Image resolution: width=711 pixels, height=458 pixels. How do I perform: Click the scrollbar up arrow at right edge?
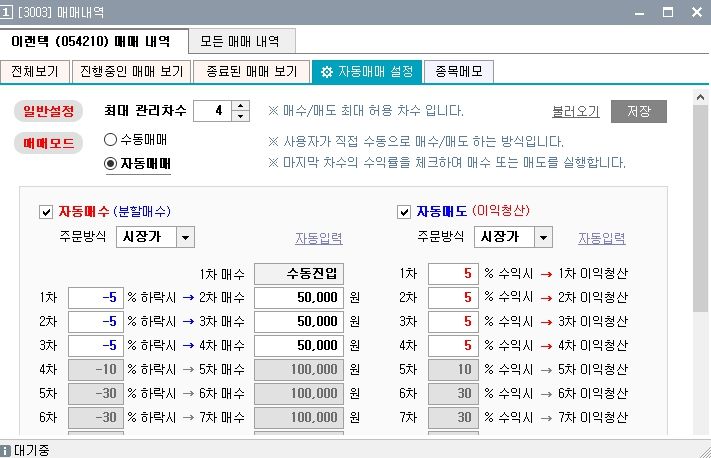pyautogui.click(x=702, y=93)
